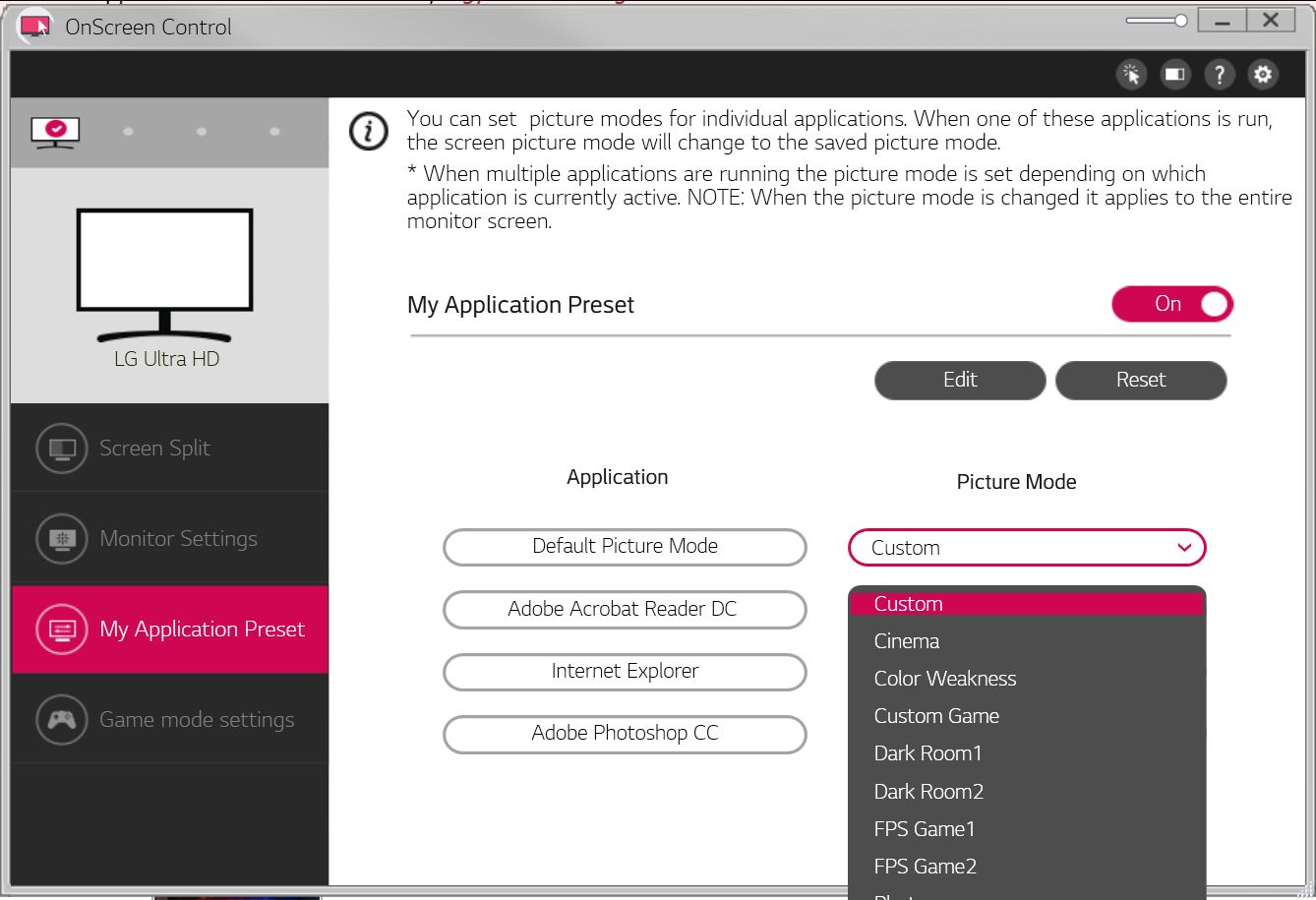Select Adobe Photoshop CC application entry
Screen dimensions: 1316x900
point(625,734)
